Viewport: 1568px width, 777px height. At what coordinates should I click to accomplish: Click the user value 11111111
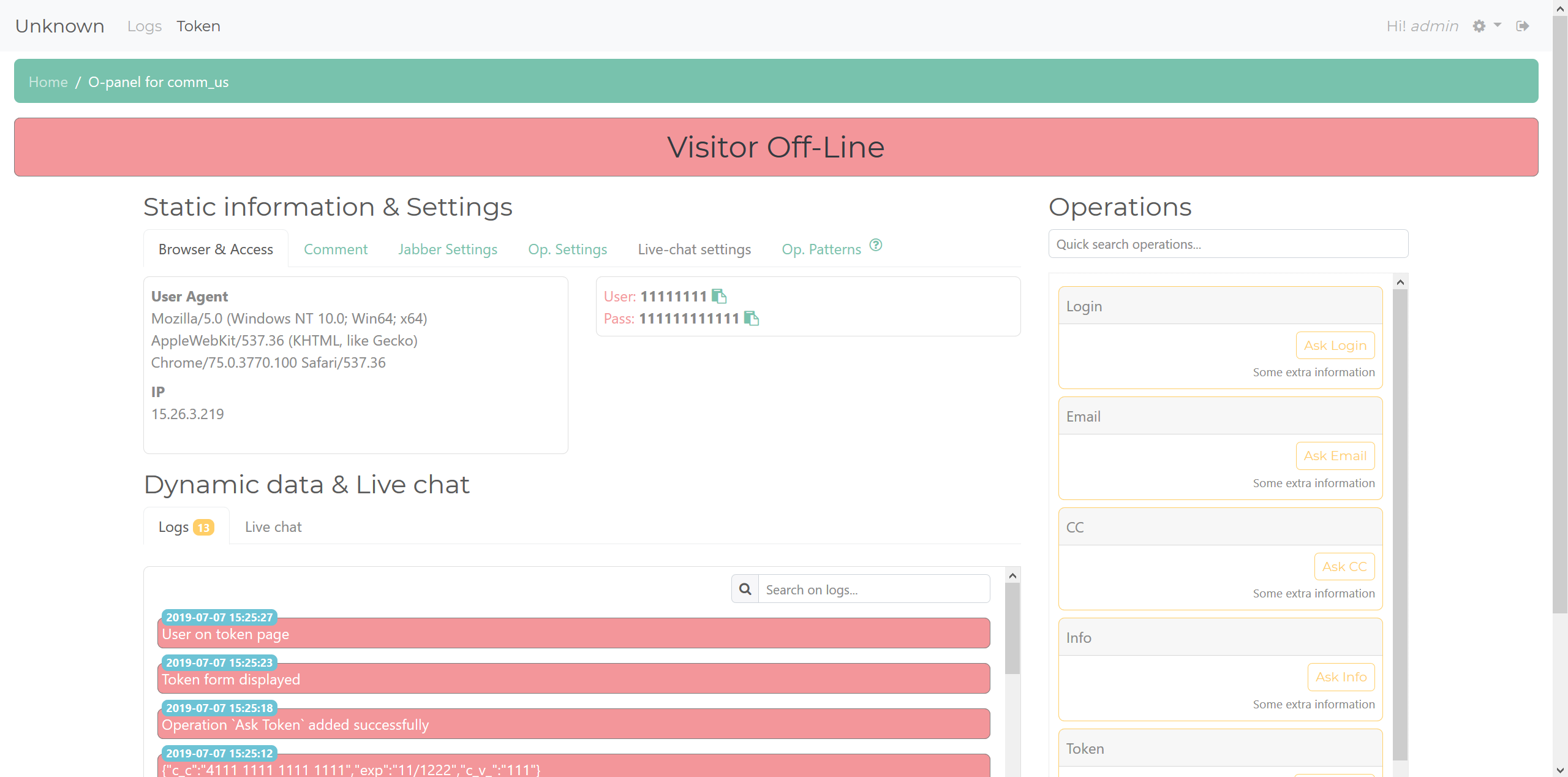click(x=674, y=297)
